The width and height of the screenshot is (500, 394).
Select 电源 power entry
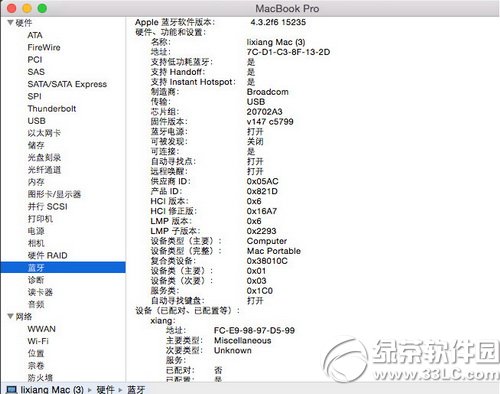click(x=36, y=231)
